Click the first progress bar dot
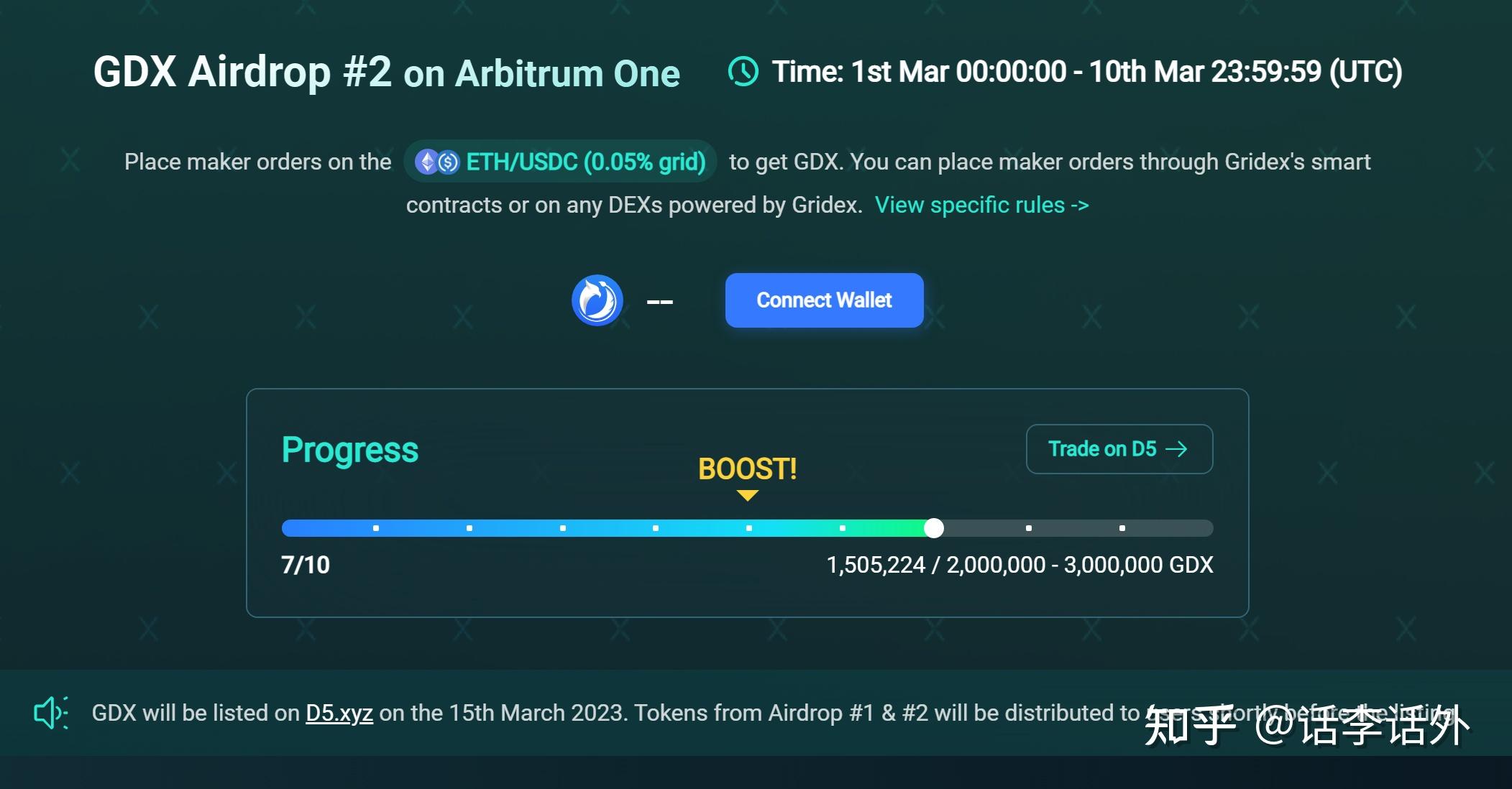 click(x=376, y=528)
